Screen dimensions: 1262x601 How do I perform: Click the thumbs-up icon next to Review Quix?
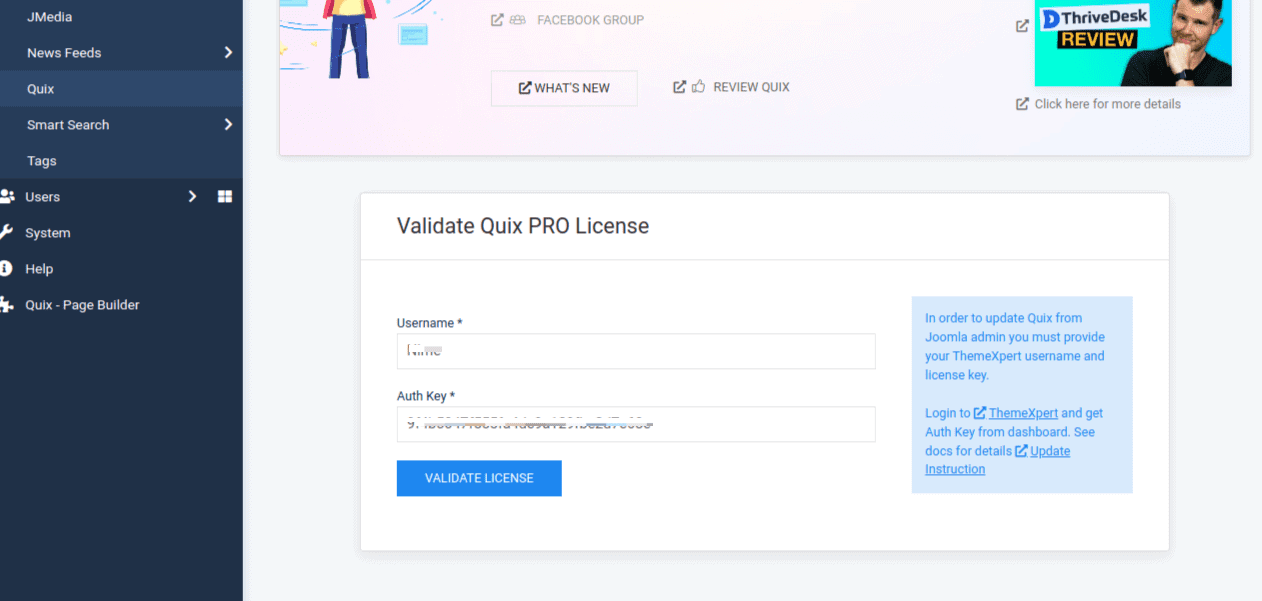coord(699,87)
